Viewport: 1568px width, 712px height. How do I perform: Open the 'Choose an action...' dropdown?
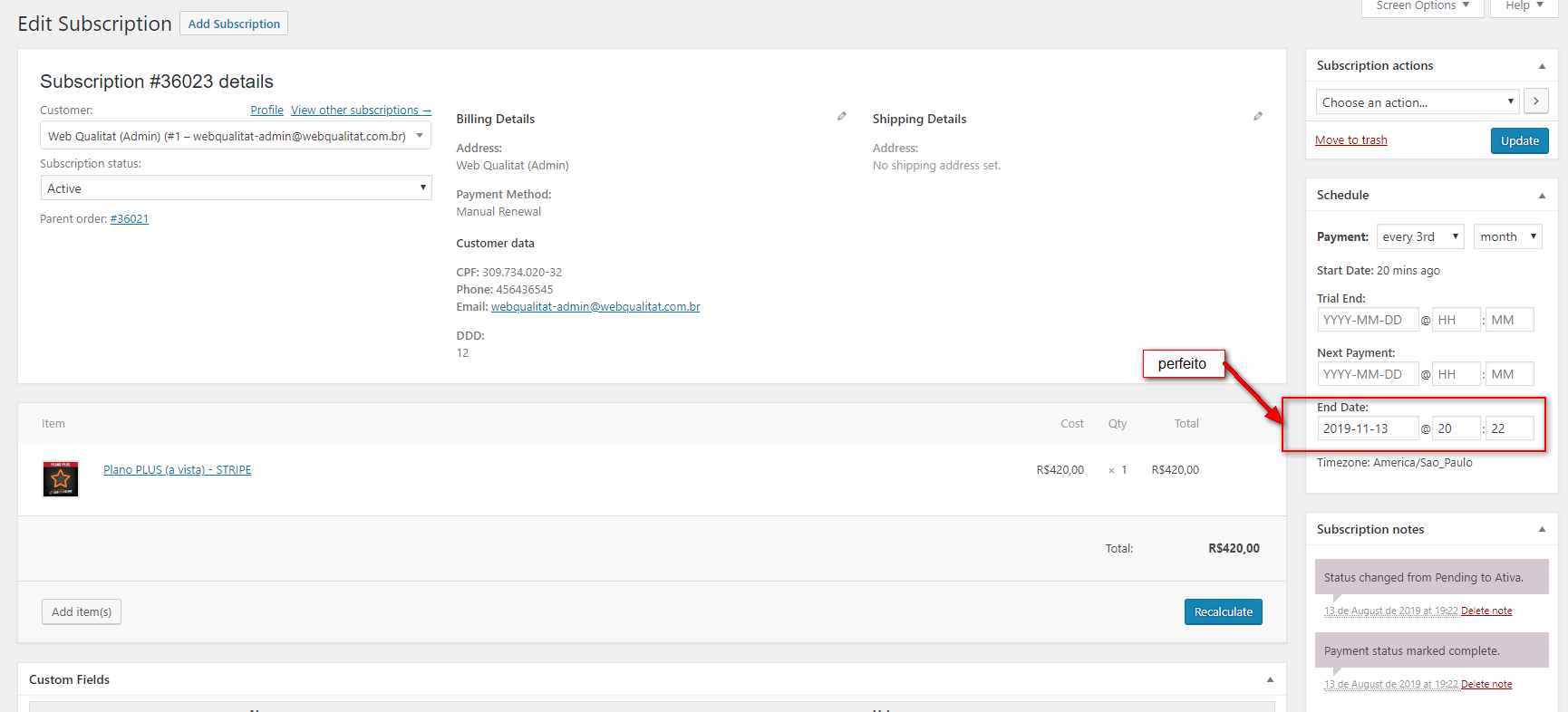point(1418,102)
